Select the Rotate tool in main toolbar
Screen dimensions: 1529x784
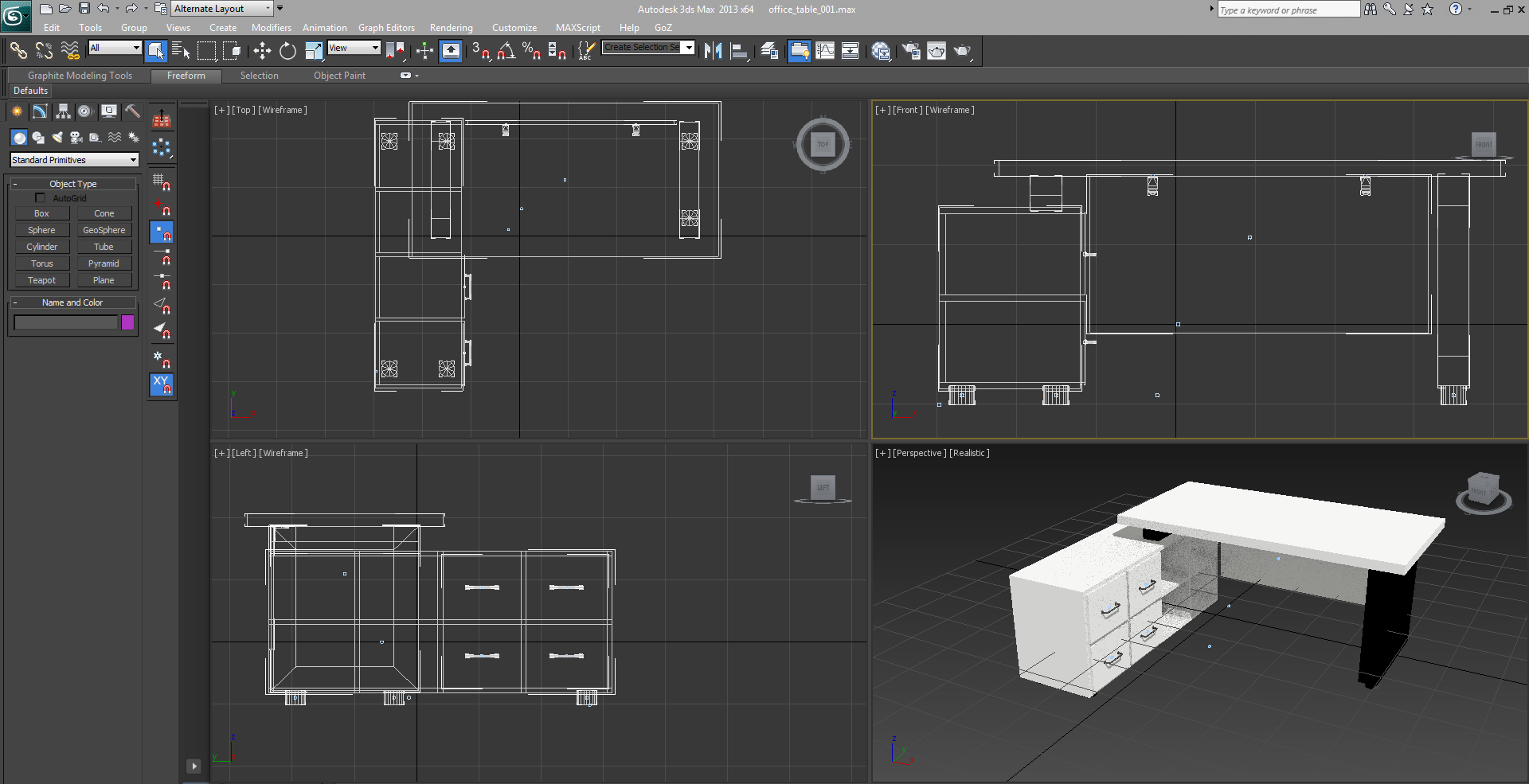coord(287,51)
